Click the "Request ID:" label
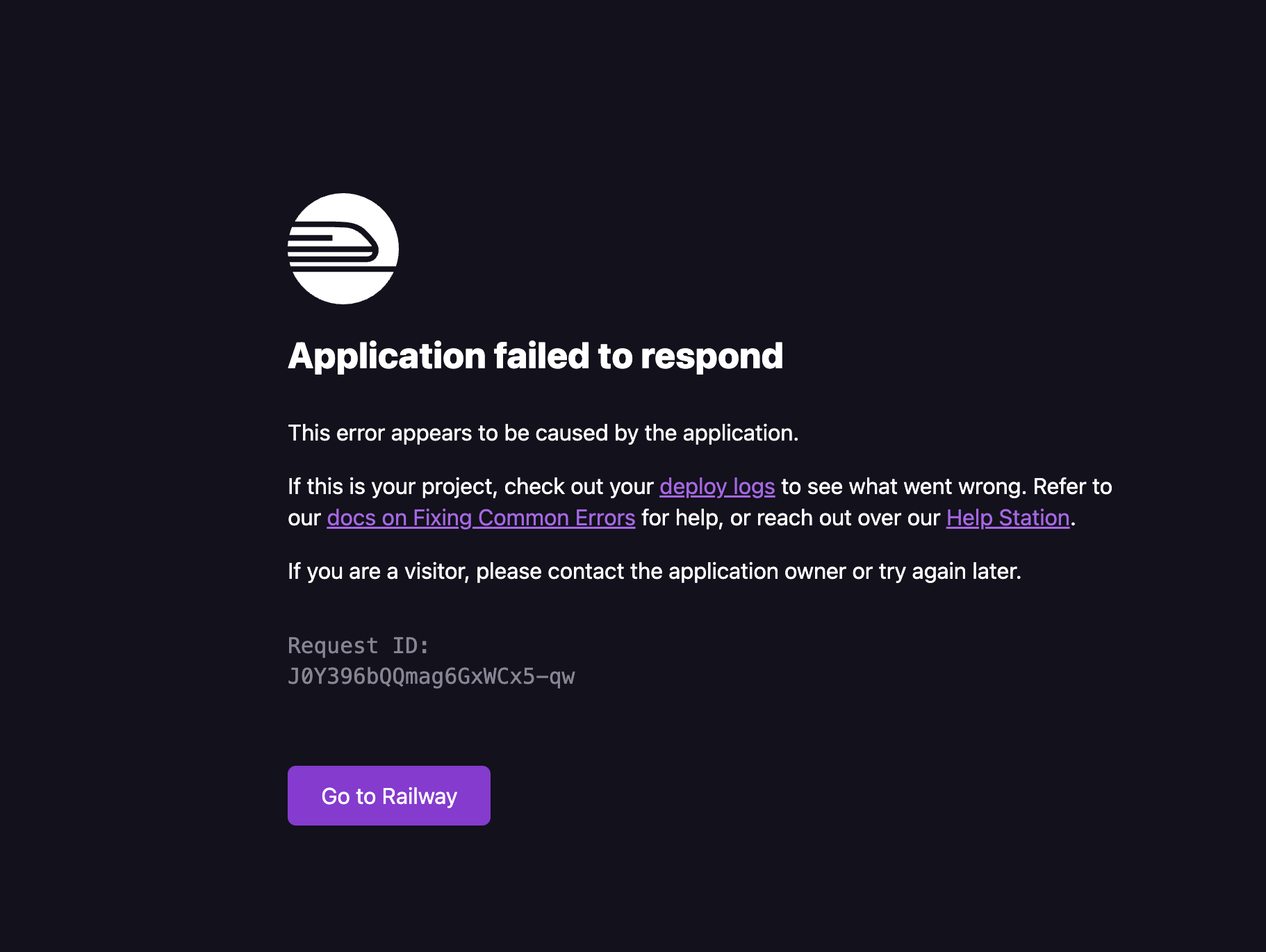Viewport: 1266px width, 952px height. click(359, 646)
